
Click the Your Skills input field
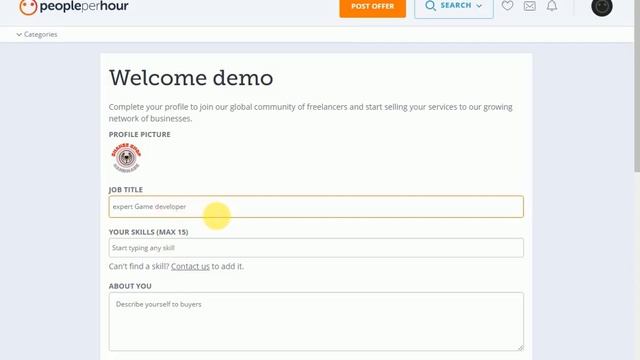tap(316, 248)
